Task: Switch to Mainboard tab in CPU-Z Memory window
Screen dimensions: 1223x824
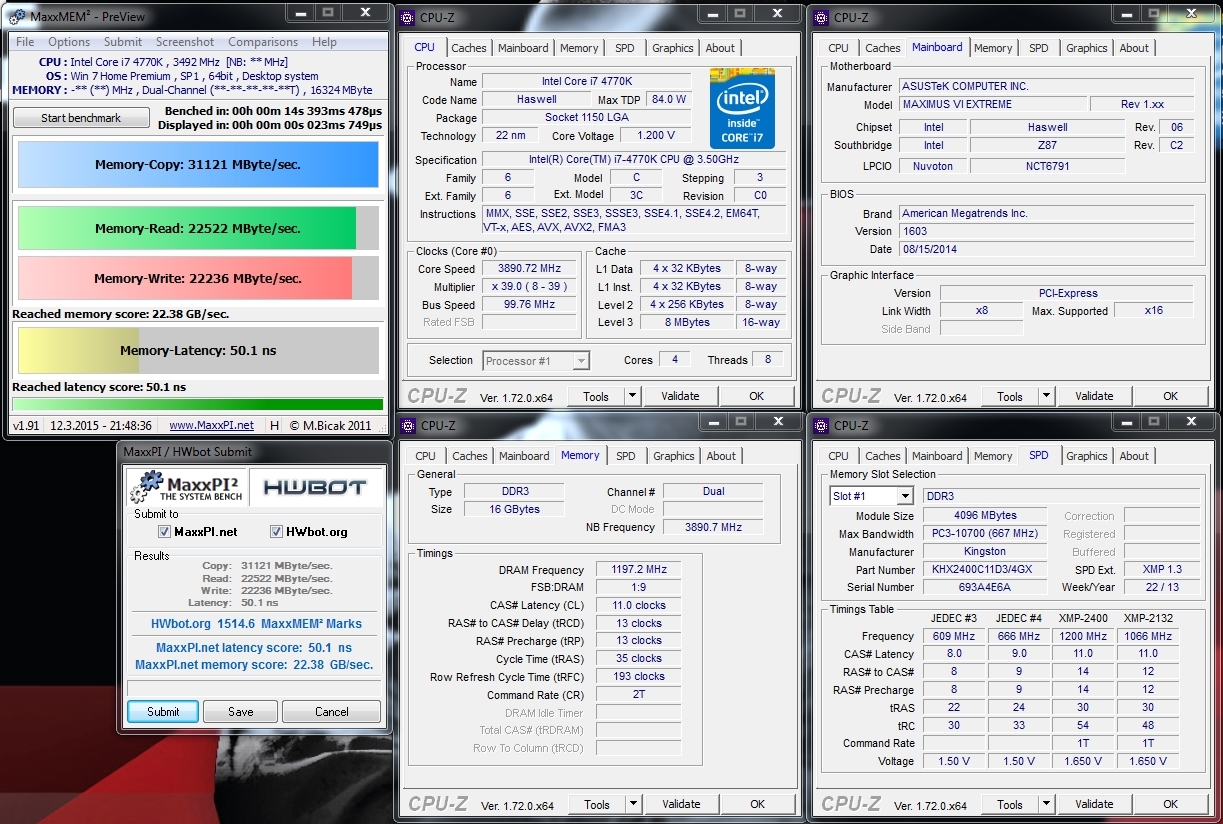Action: (x=524, y=456)
